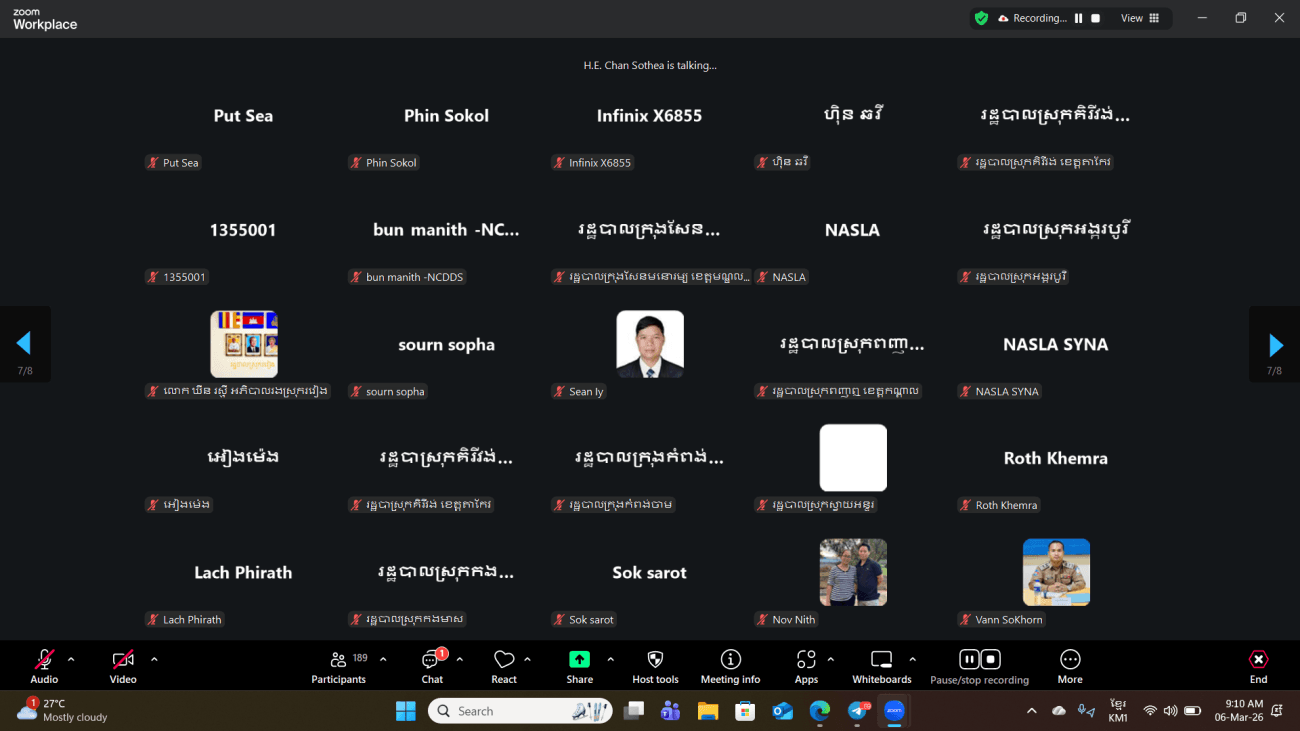1300x731 pixels.
Task: Expand share options chevron next to Share
Action: (x=610, y=660)
